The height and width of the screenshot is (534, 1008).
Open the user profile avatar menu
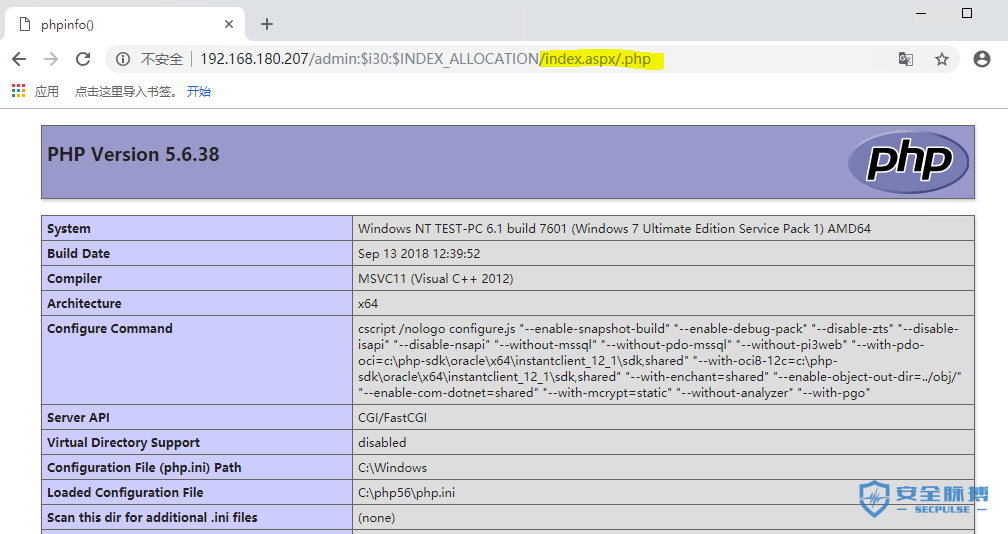[982, 59]
